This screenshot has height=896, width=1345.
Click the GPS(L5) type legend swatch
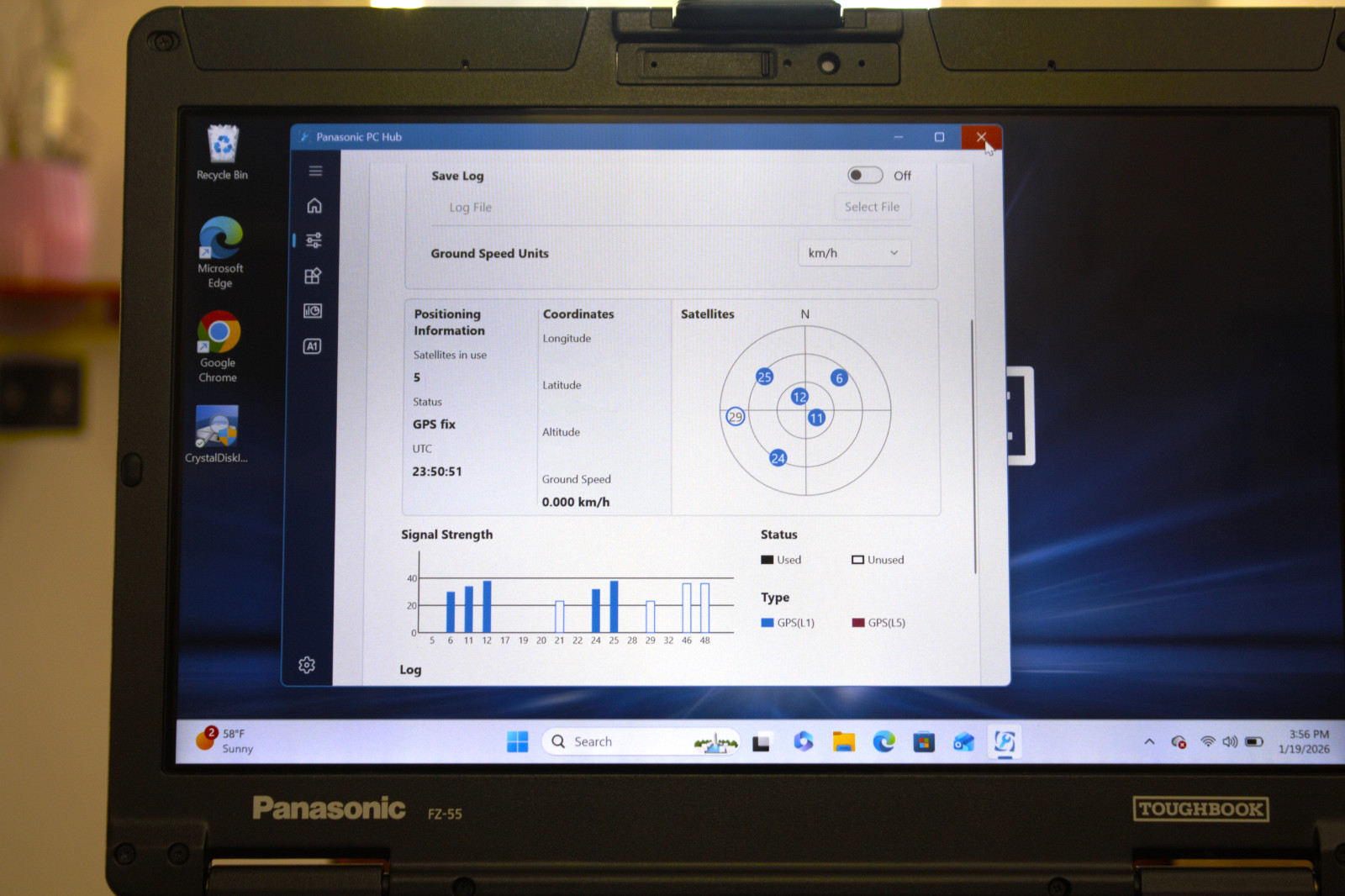coord(858,623)
